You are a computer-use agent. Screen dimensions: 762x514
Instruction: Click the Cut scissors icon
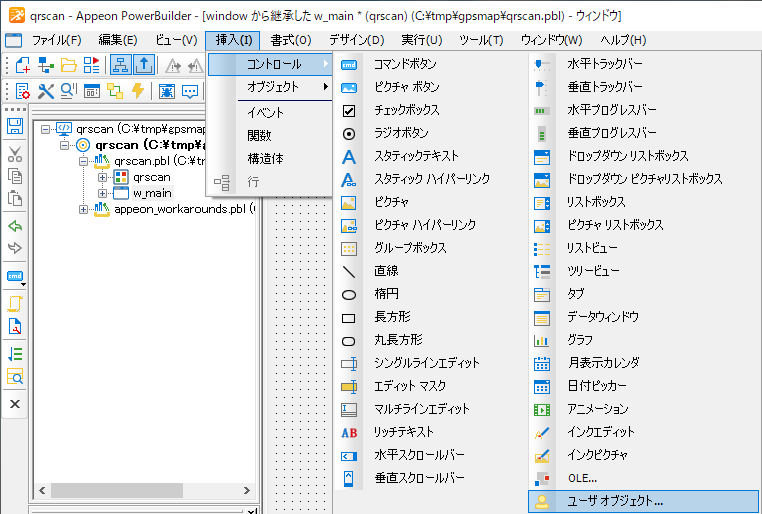pos(15,154)
